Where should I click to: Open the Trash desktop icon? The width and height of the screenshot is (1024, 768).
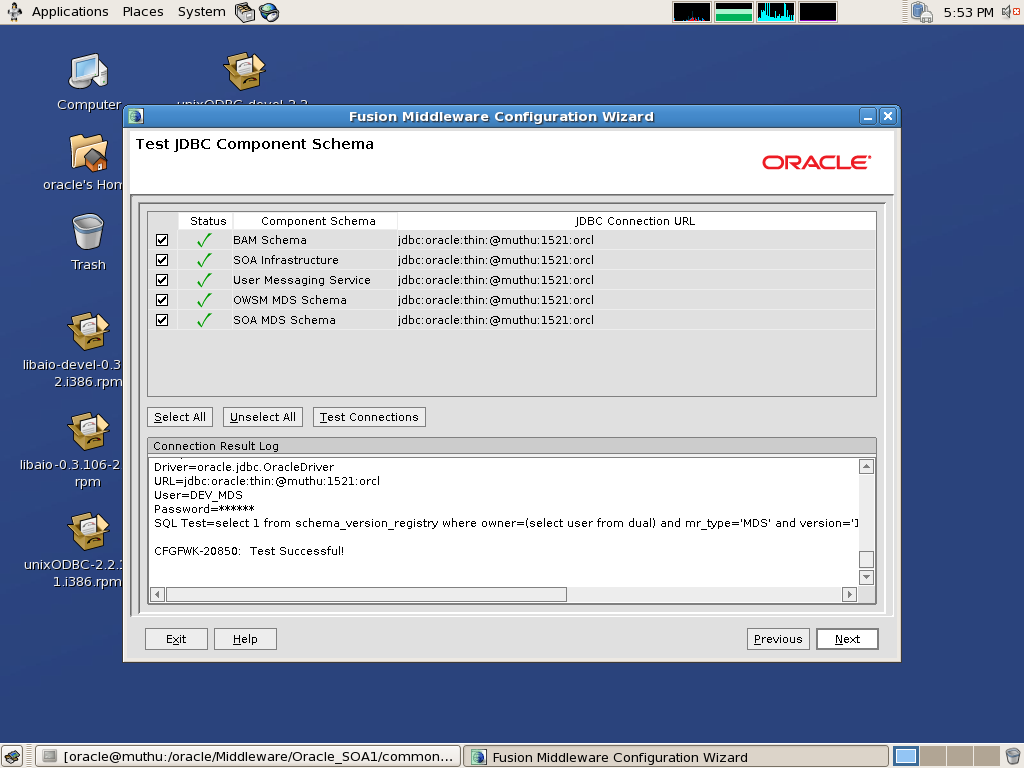point(88,232)
